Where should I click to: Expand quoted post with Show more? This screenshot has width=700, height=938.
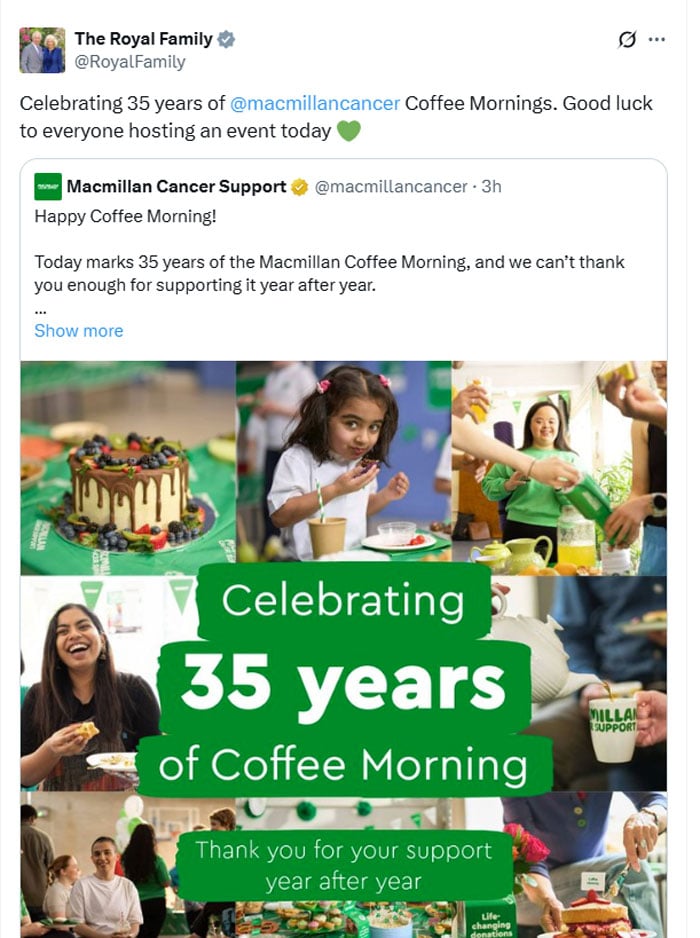79,331
